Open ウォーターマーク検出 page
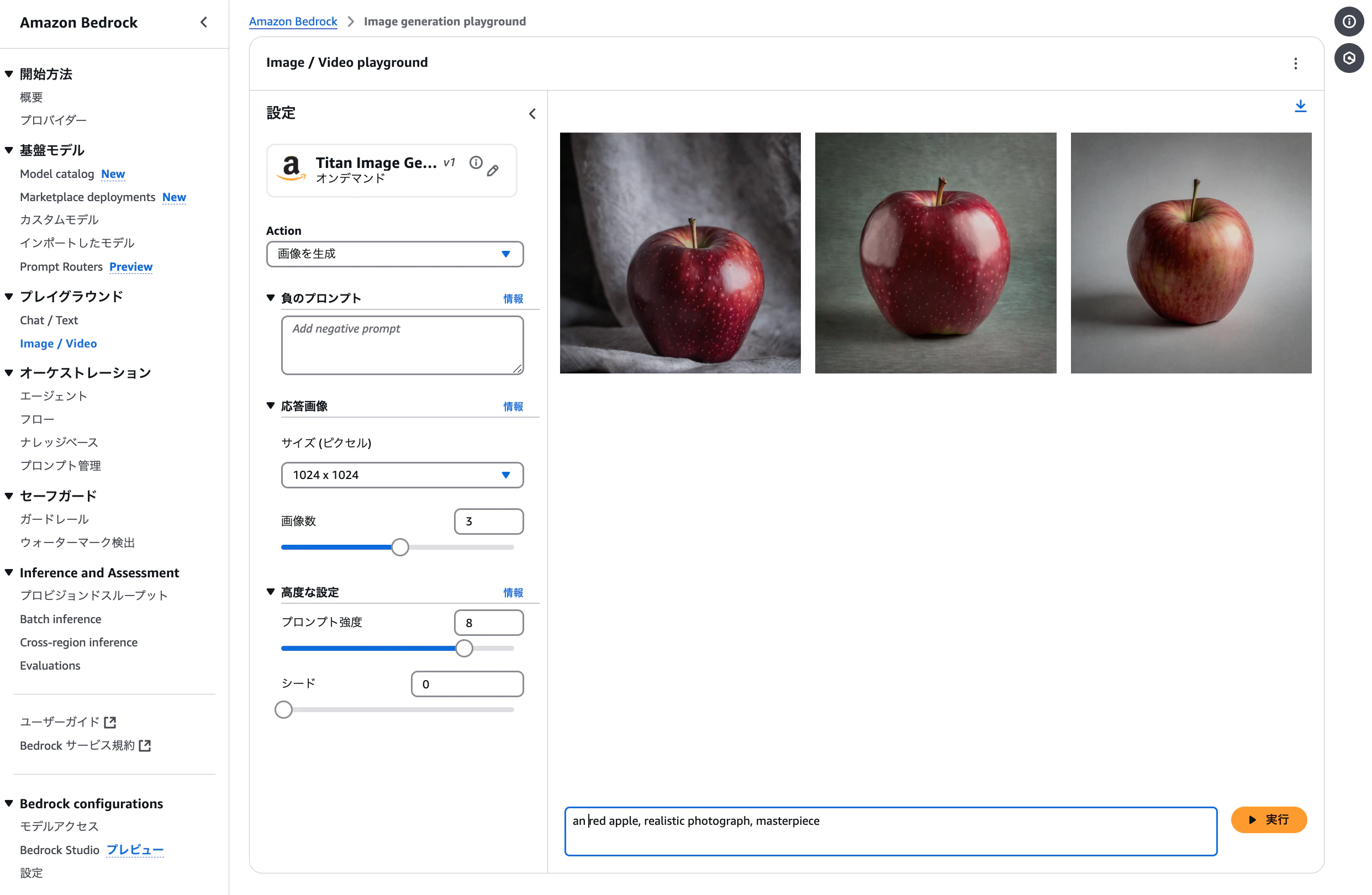This screenshot has width=1372, height=895. (x=77, y=542)
